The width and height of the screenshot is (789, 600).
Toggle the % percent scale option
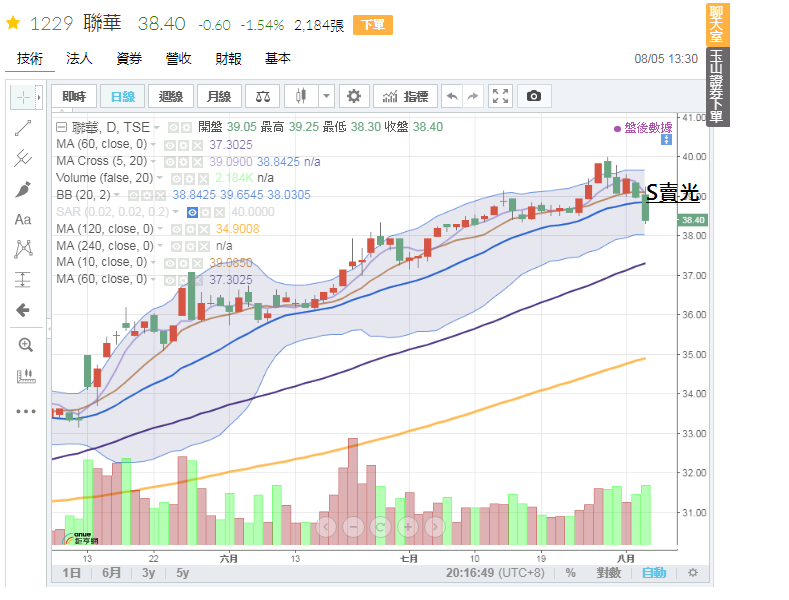pos(570,573)
